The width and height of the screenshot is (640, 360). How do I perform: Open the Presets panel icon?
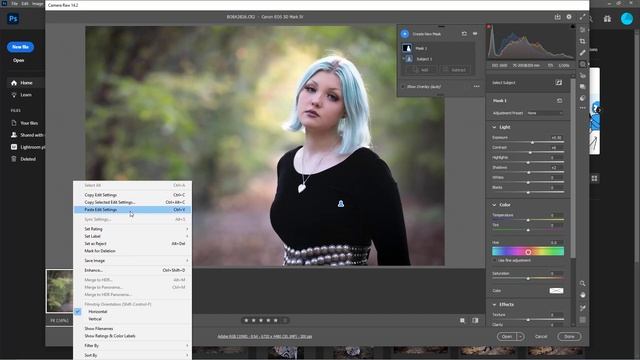582,98
